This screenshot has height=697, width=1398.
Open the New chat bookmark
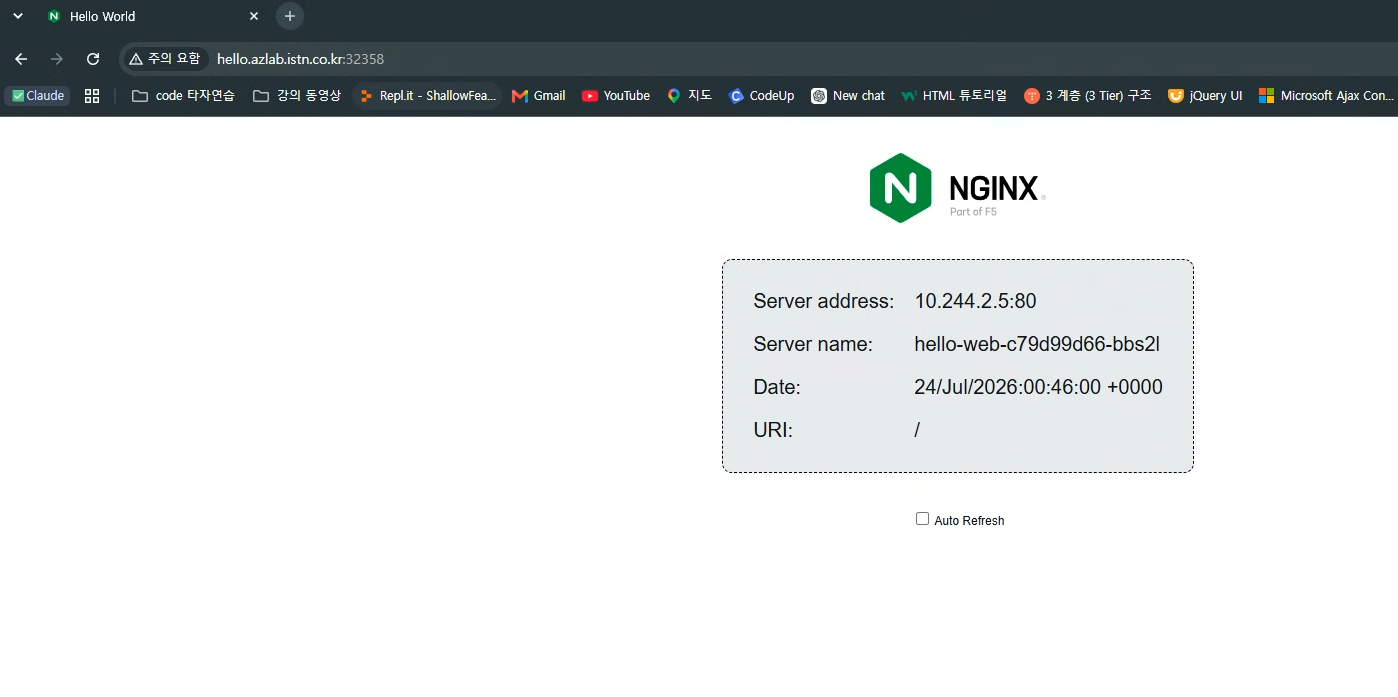pyautogui.click(x=848, y=96)
